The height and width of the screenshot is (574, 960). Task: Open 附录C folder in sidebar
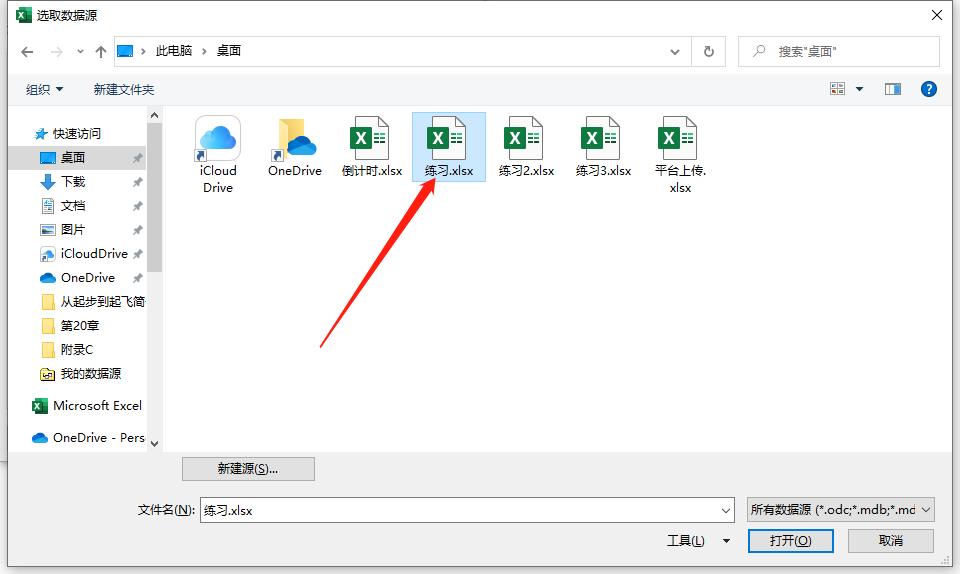(78, 349)
